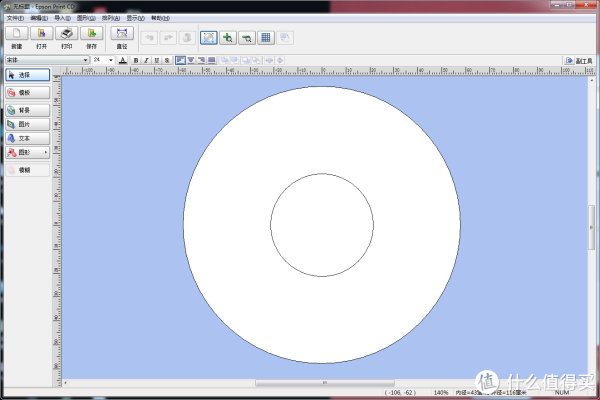Screen dimensions: 600x400
Task: Select the Select (选择) pointer tool
Action: click(28, 75)
